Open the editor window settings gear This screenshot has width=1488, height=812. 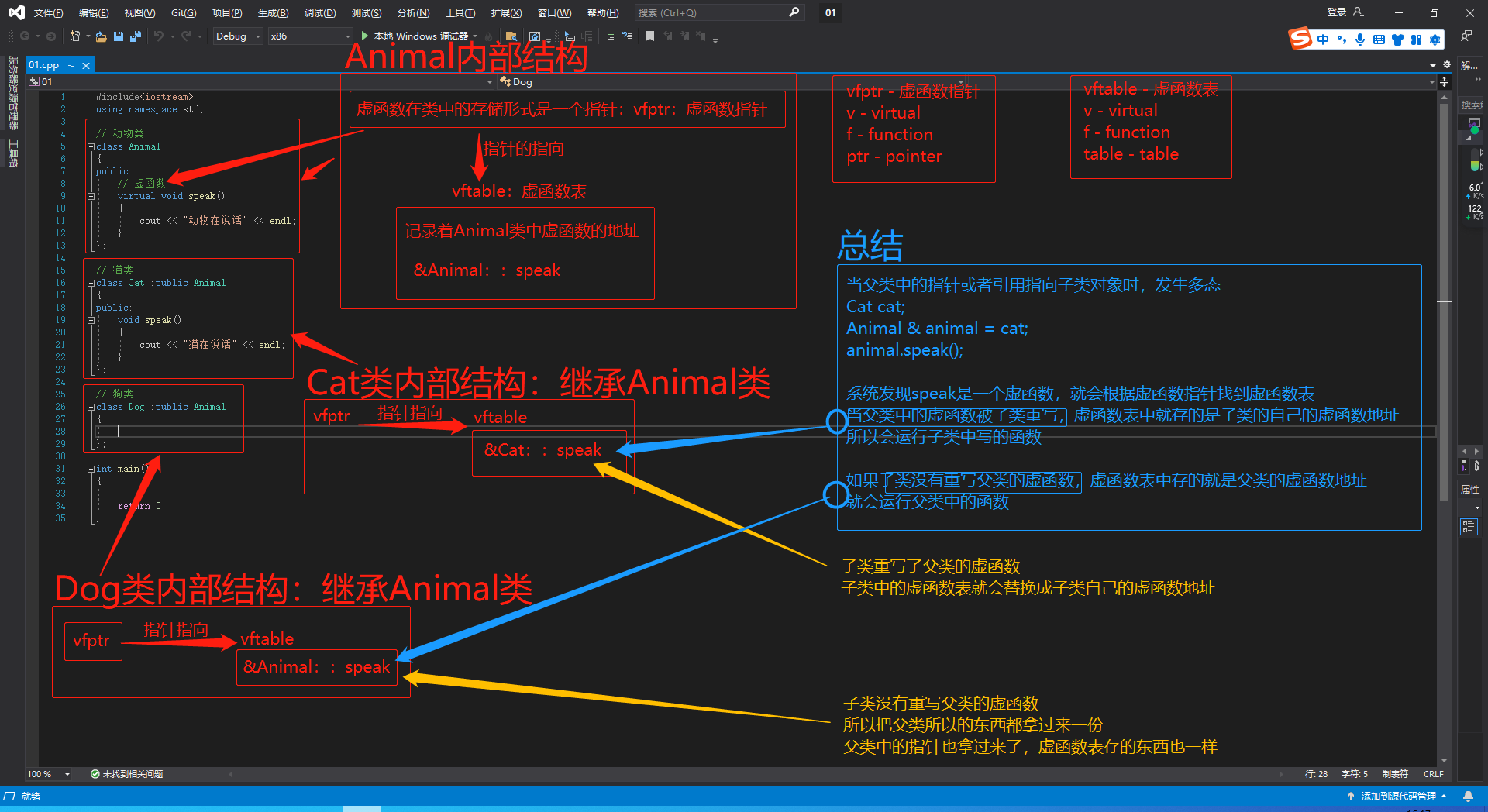click(1446, 65)
